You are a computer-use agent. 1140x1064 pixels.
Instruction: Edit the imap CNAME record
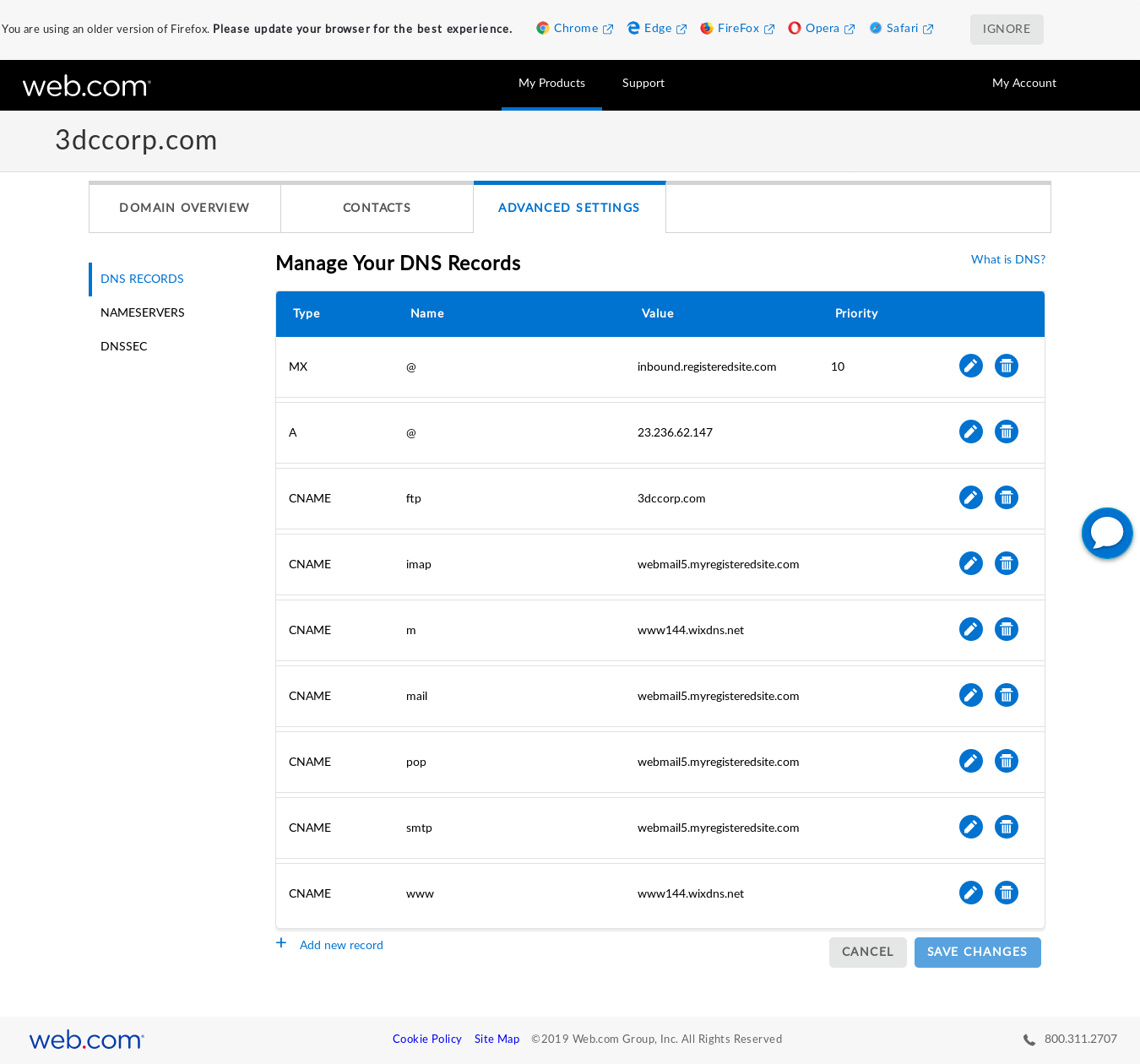coord(970,563)
